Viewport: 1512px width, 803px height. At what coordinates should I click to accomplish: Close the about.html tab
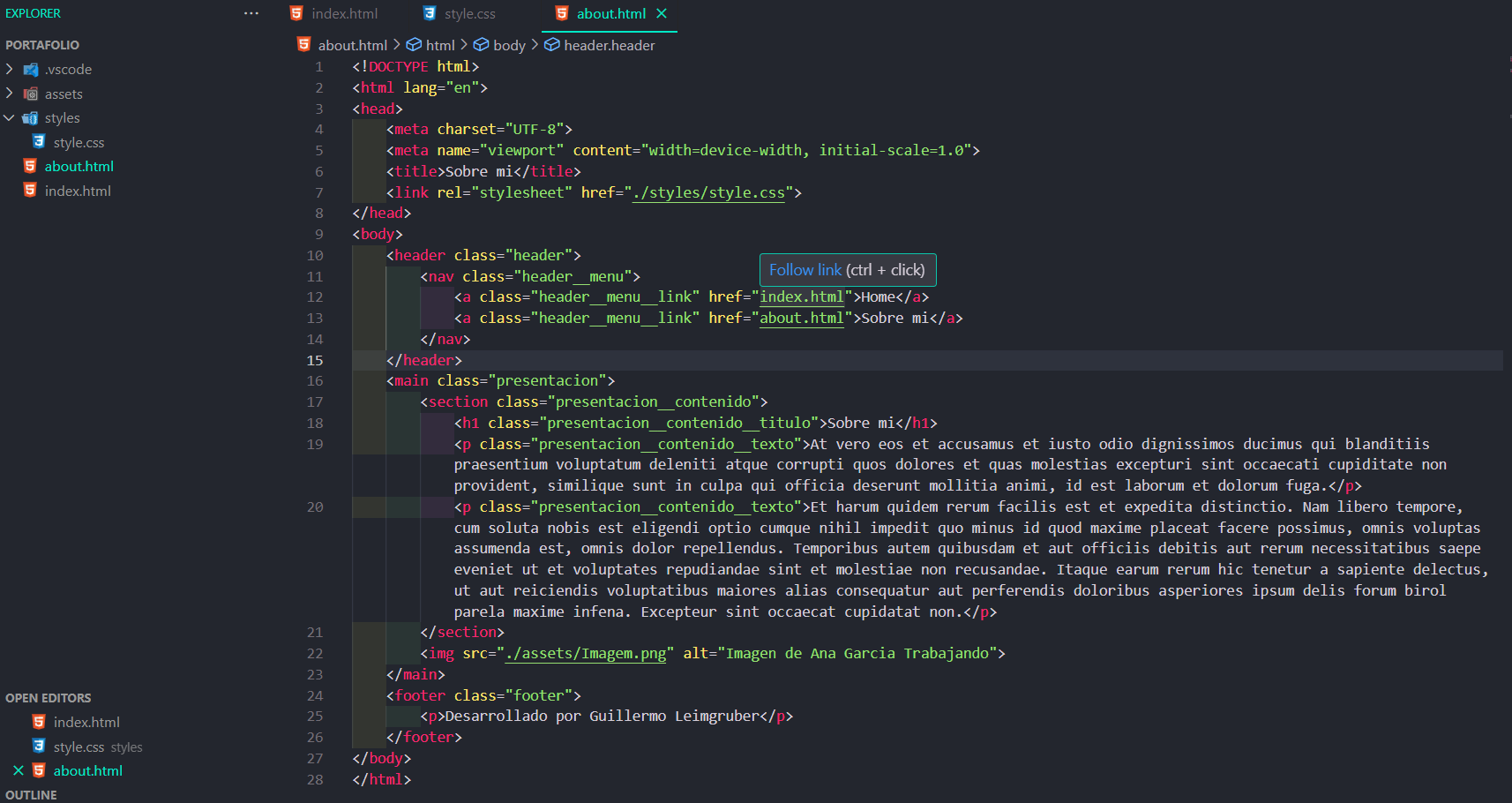pos(662,13)
